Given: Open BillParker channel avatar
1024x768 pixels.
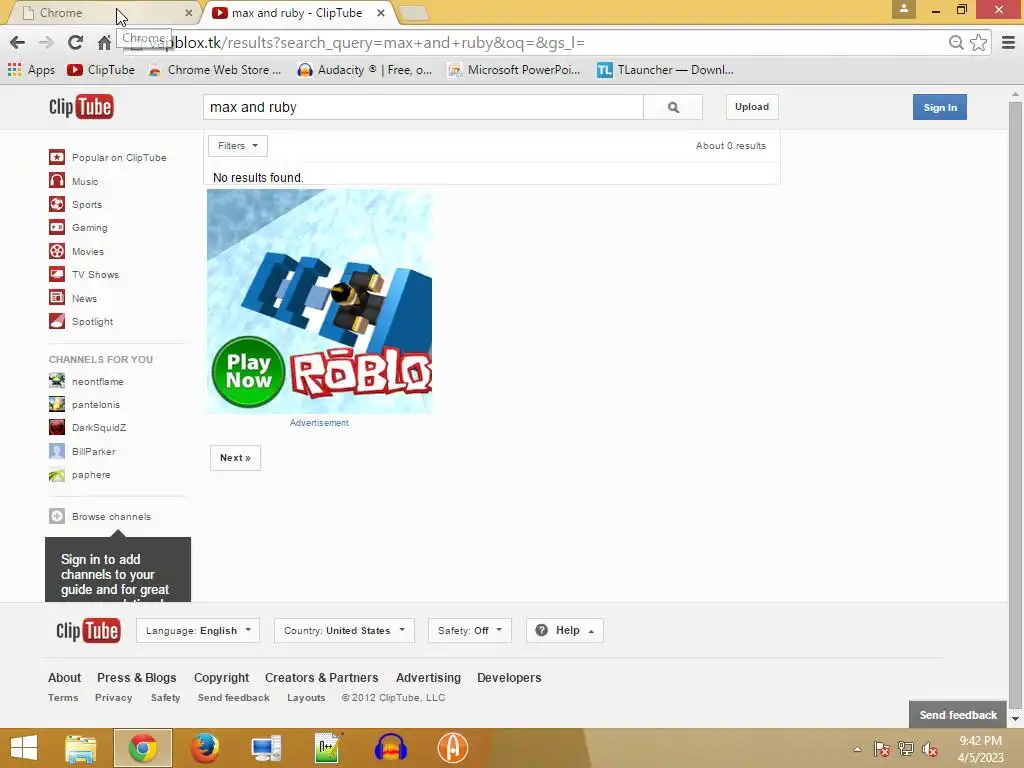Looking at the screenshot, I should coord(57,451).
